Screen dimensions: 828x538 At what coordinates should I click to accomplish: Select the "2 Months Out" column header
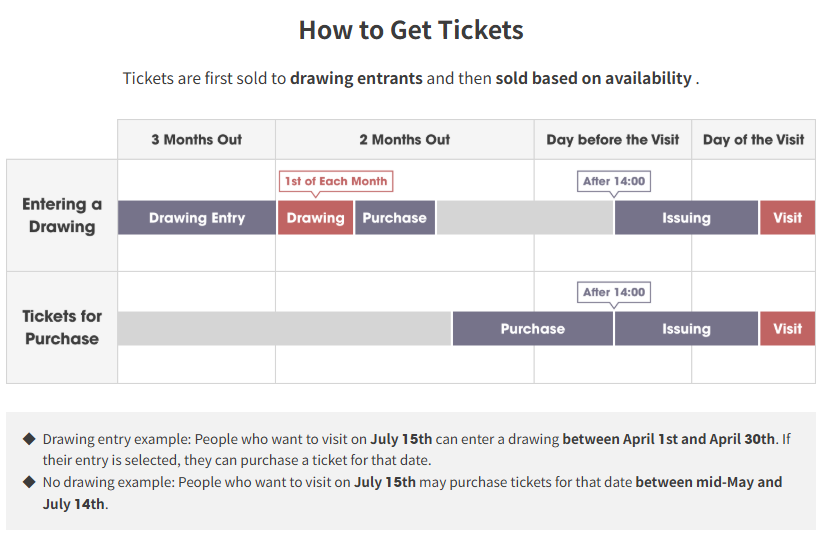[x=405, y=140]
